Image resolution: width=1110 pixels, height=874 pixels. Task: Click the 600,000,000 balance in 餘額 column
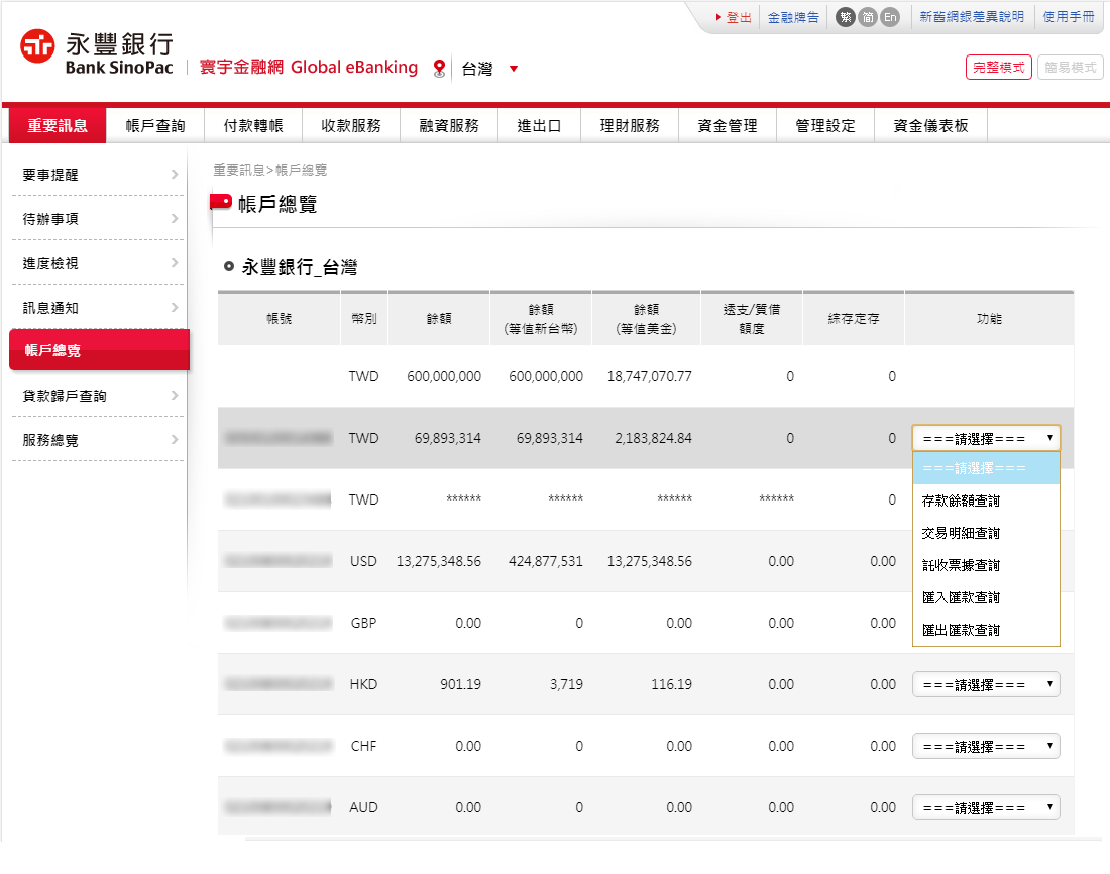(x=444, y=376)
